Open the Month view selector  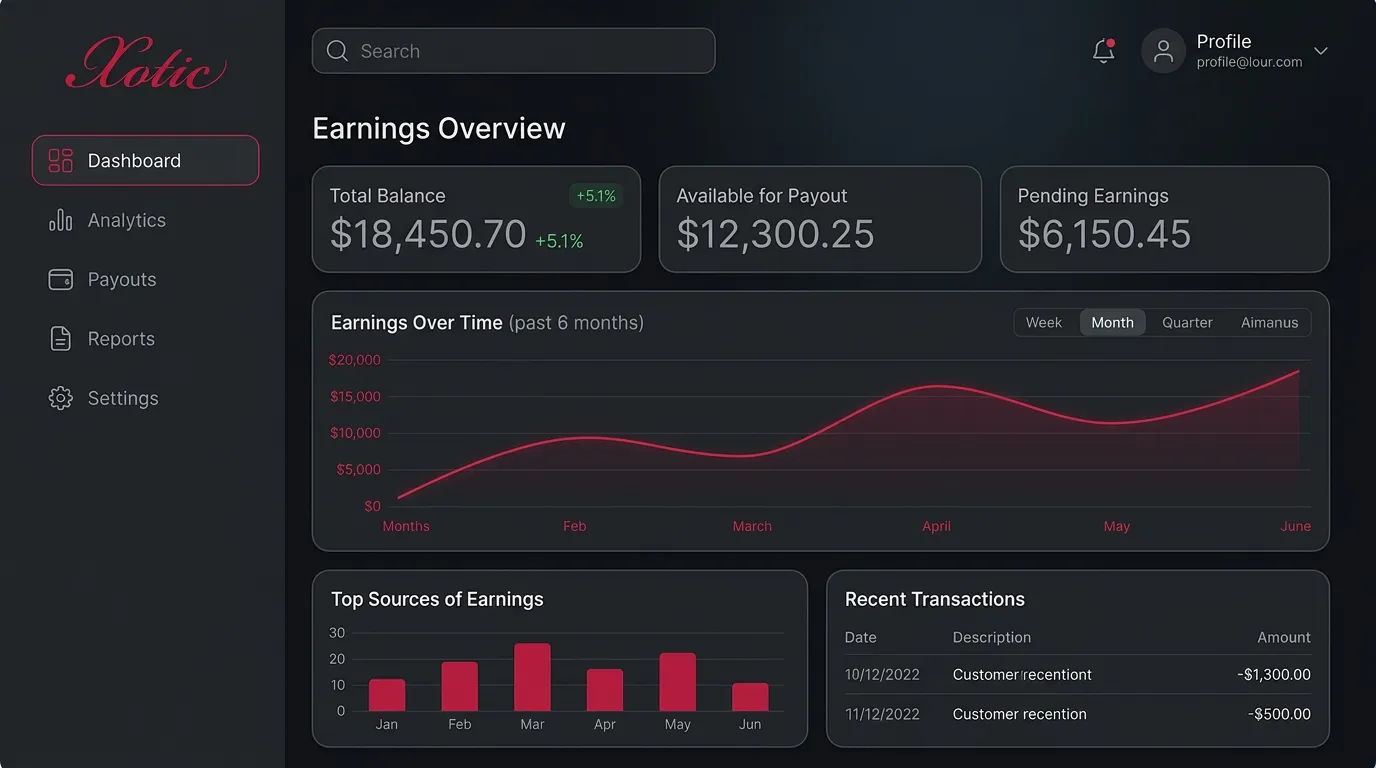pyautogui.click(x=1112, y=322)
